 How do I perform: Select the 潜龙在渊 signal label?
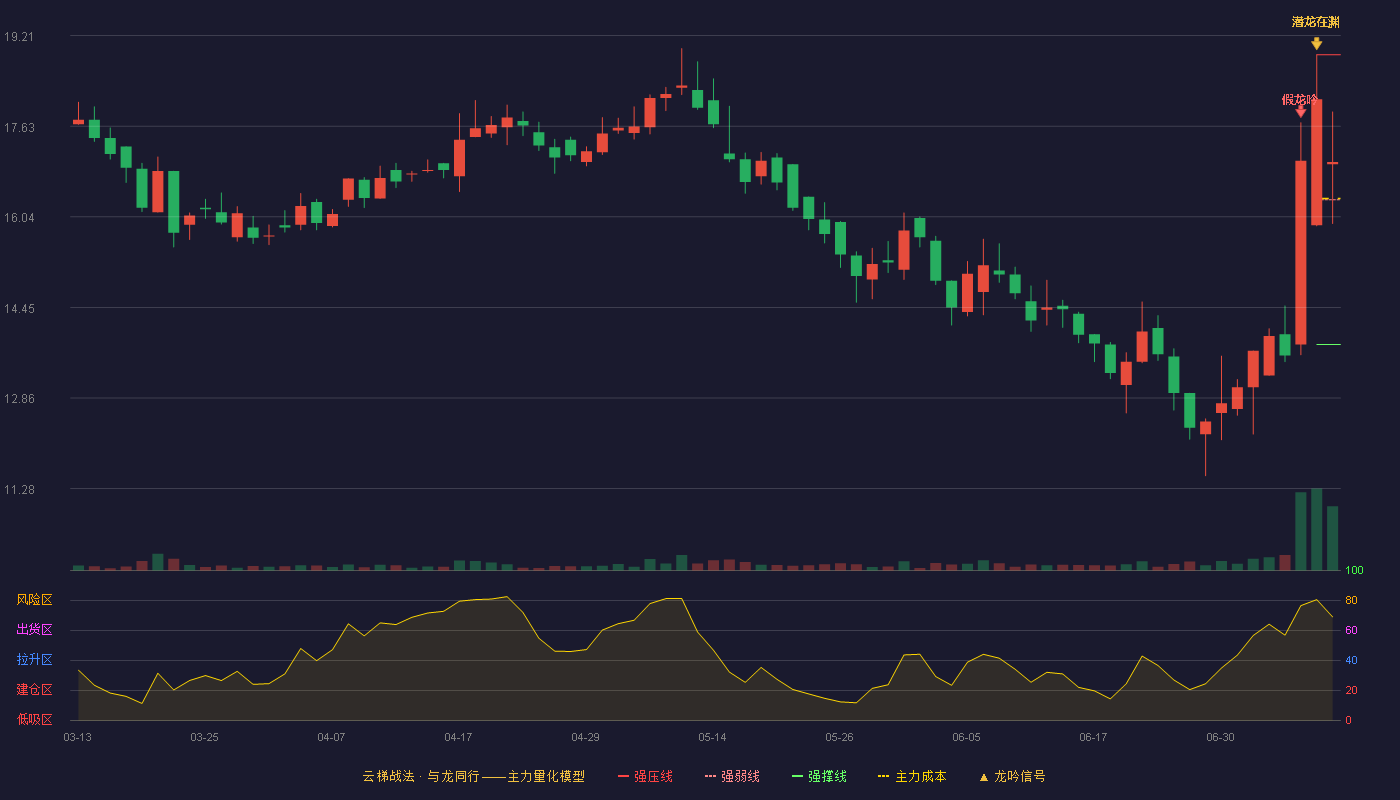pyautogui.click(x=1315, y=22)
